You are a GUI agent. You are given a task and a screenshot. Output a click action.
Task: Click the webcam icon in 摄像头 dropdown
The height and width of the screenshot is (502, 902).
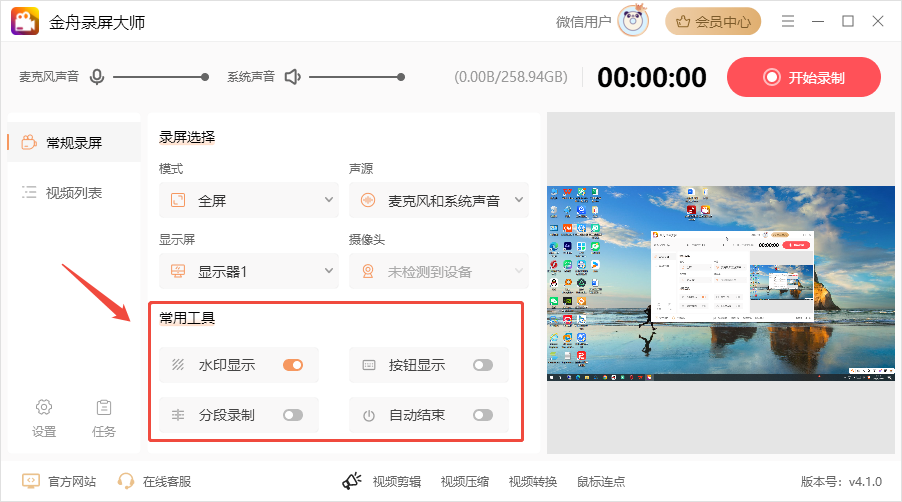[368, 271]
